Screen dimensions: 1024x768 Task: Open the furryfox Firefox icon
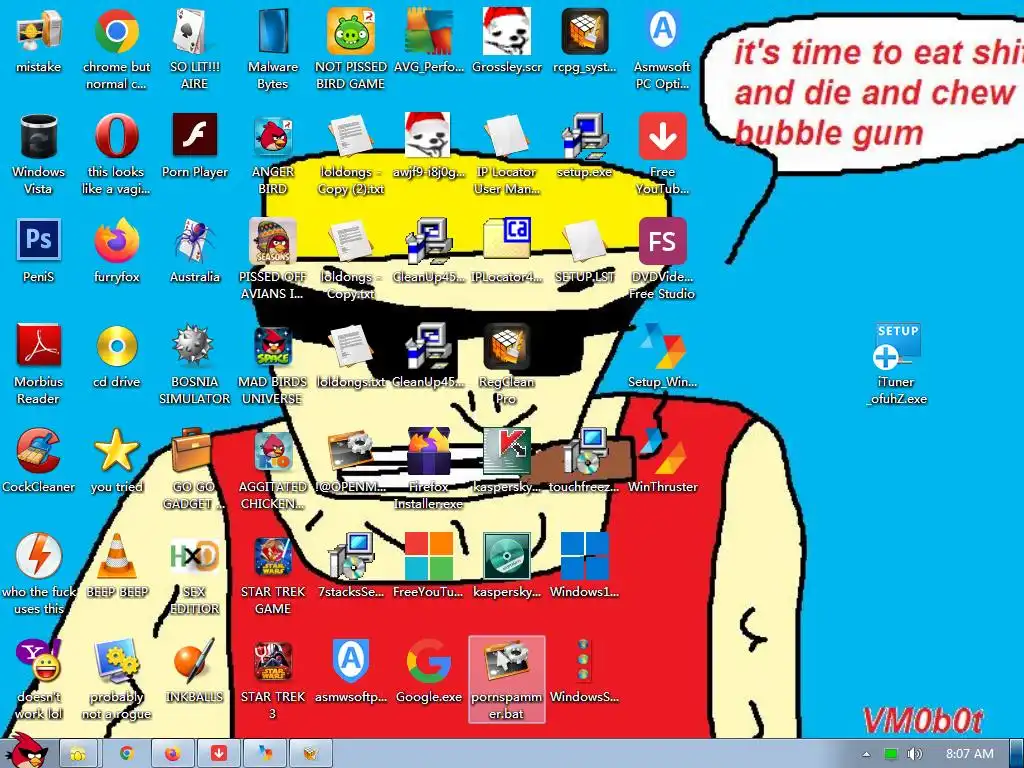116,241
